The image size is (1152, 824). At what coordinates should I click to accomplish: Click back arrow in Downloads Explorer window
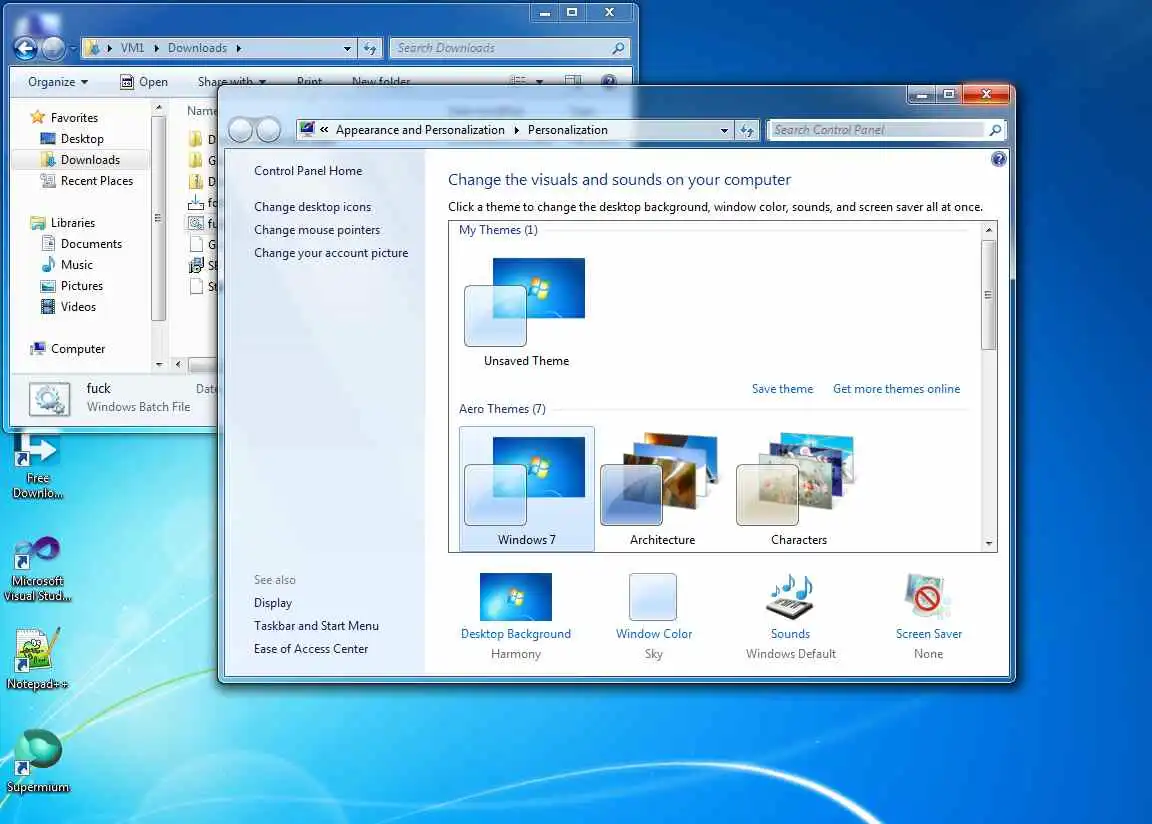26,48
